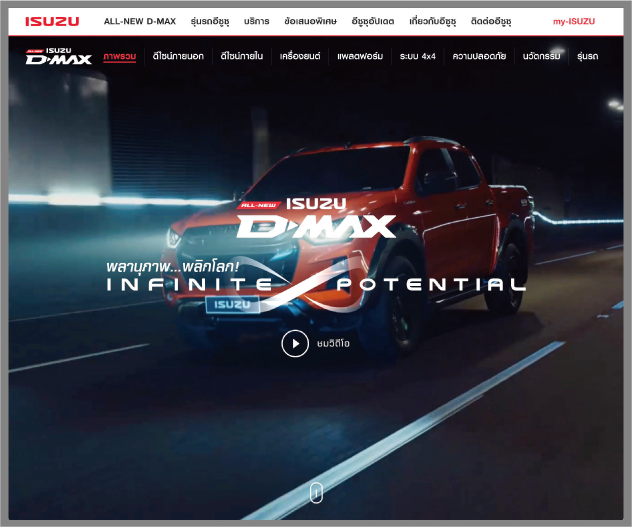Open the รุ่นรถอีซูซุ menu

tap(210, 21)
